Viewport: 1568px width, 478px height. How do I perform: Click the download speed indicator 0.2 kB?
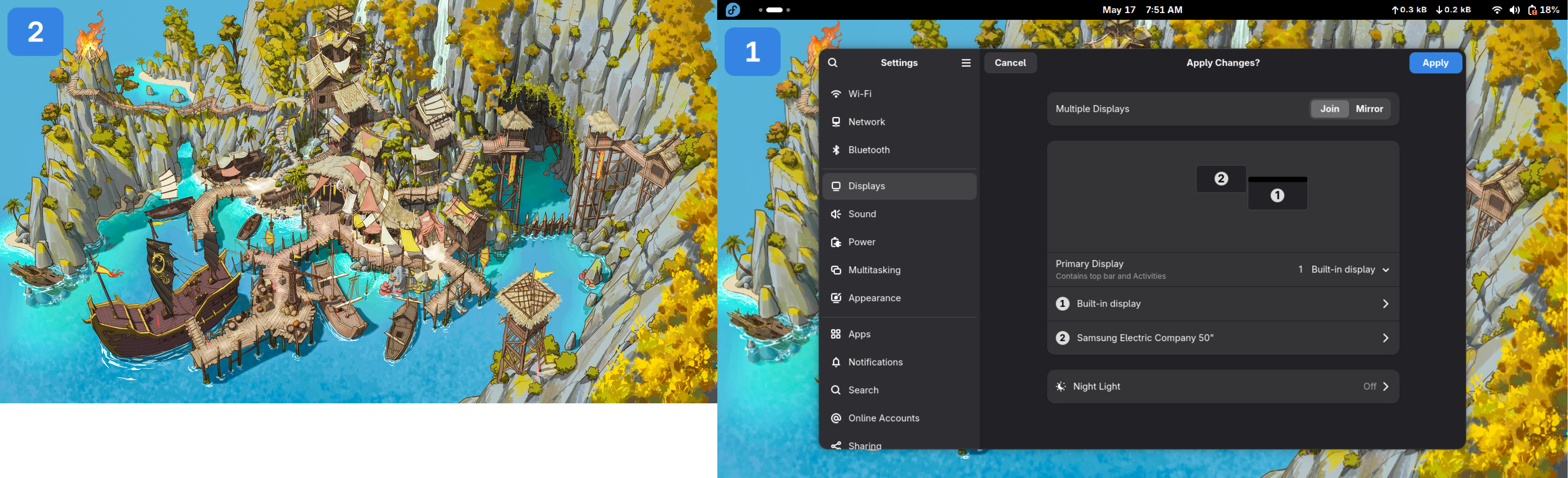point(1453,10)
